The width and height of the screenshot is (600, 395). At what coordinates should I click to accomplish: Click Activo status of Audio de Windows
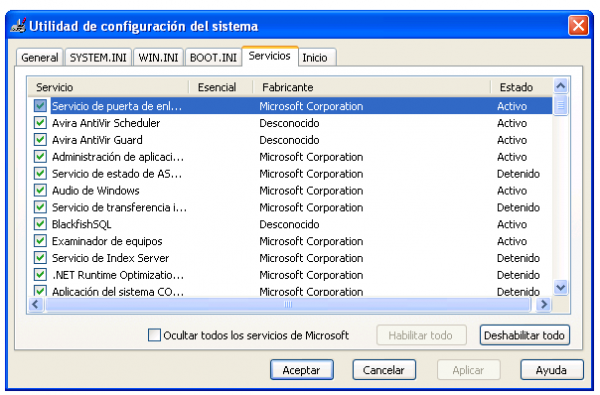[x=512, y=190]
